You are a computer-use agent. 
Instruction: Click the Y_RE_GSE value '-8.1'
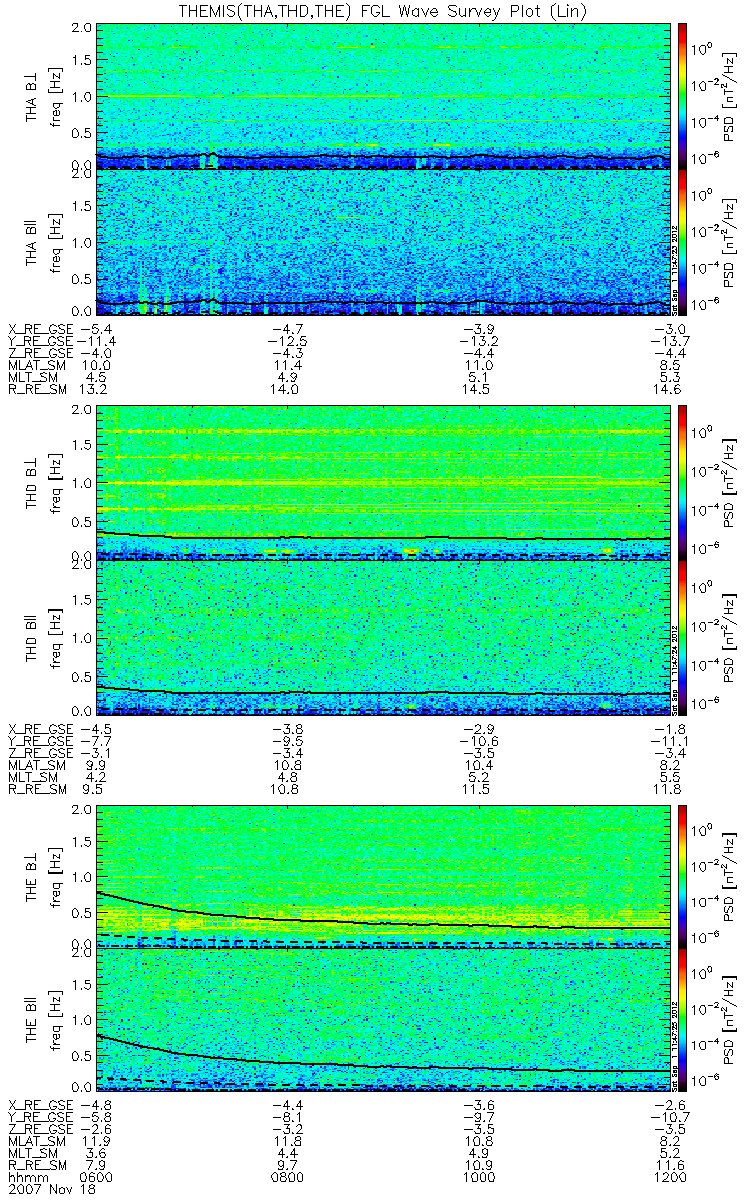click(286, 1119)
